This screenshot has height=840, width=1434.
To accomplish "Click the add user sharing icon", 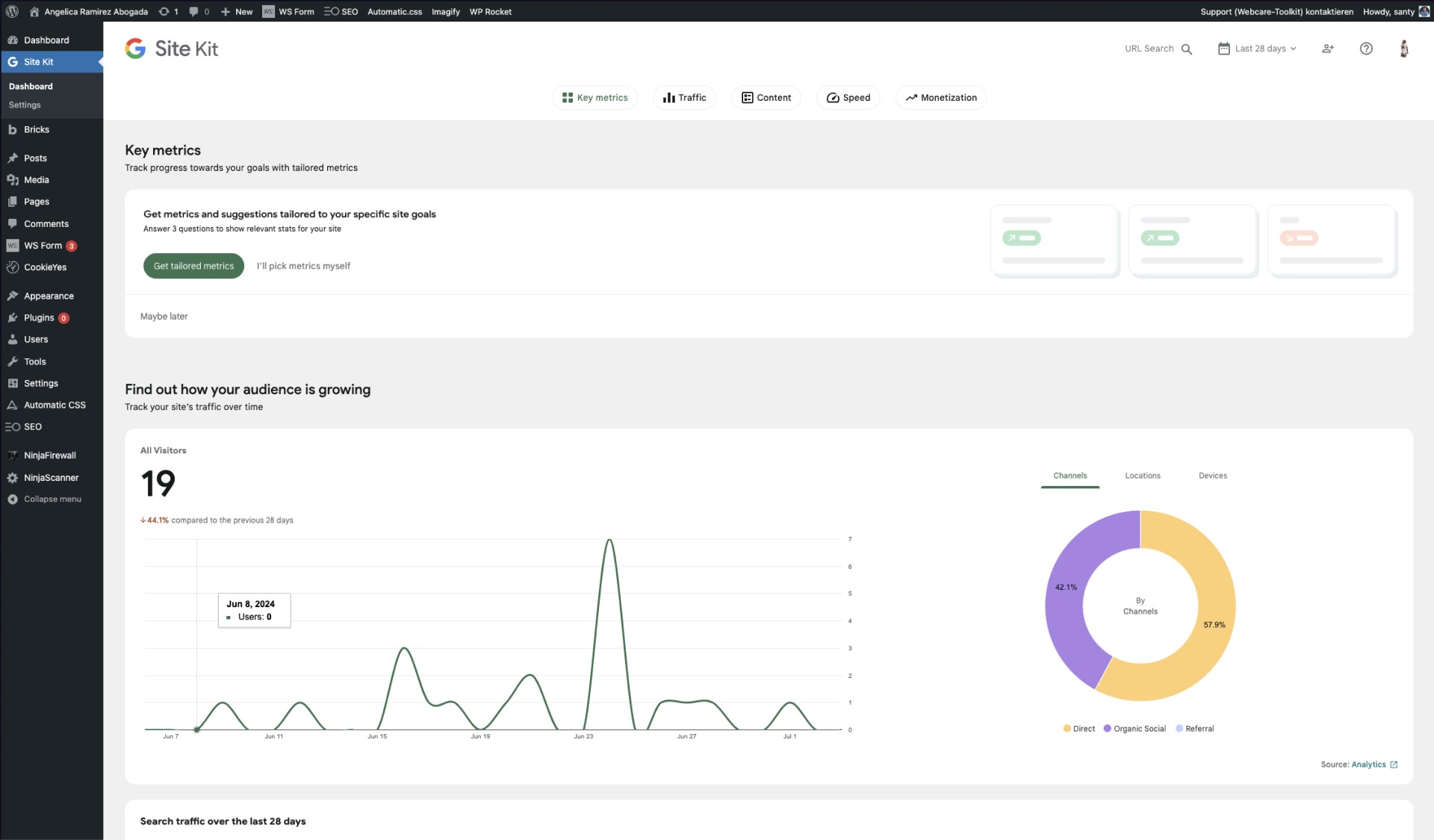I will click(x=1327, y=49).
